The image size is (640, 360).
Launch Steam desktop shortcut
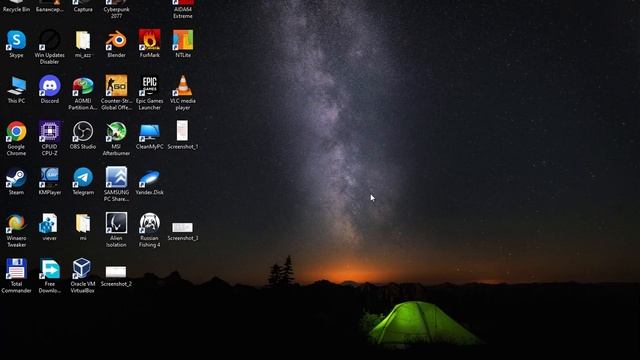[16, 181]
